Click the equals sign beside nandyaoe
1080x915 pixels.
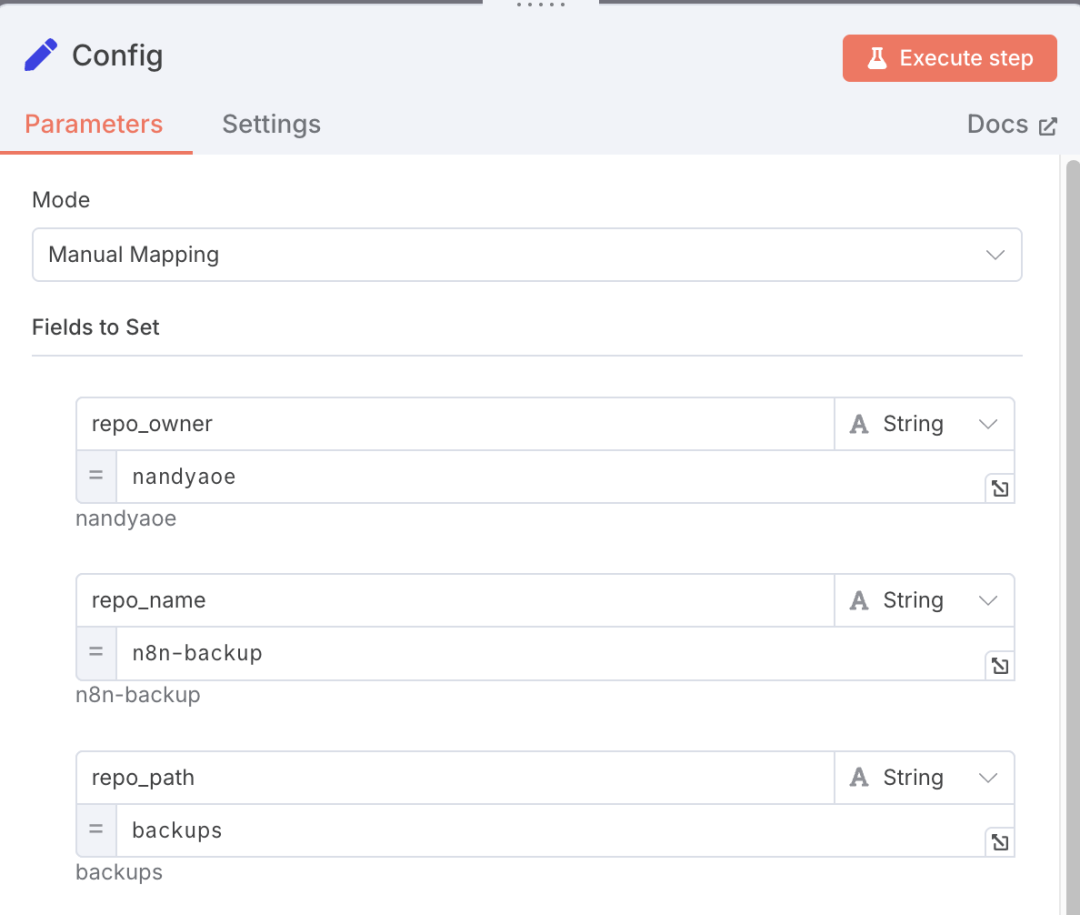click(x=96, y=476)
